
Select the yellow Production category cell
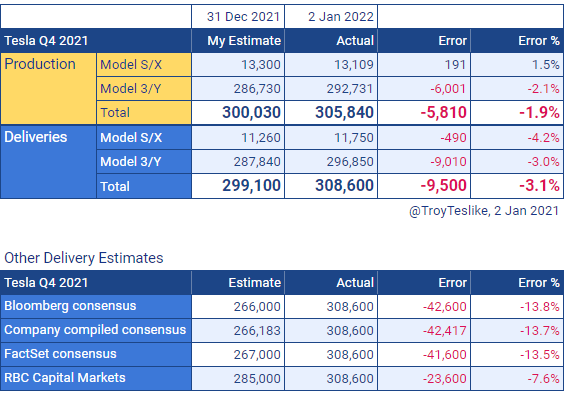[x=49, y=88]
